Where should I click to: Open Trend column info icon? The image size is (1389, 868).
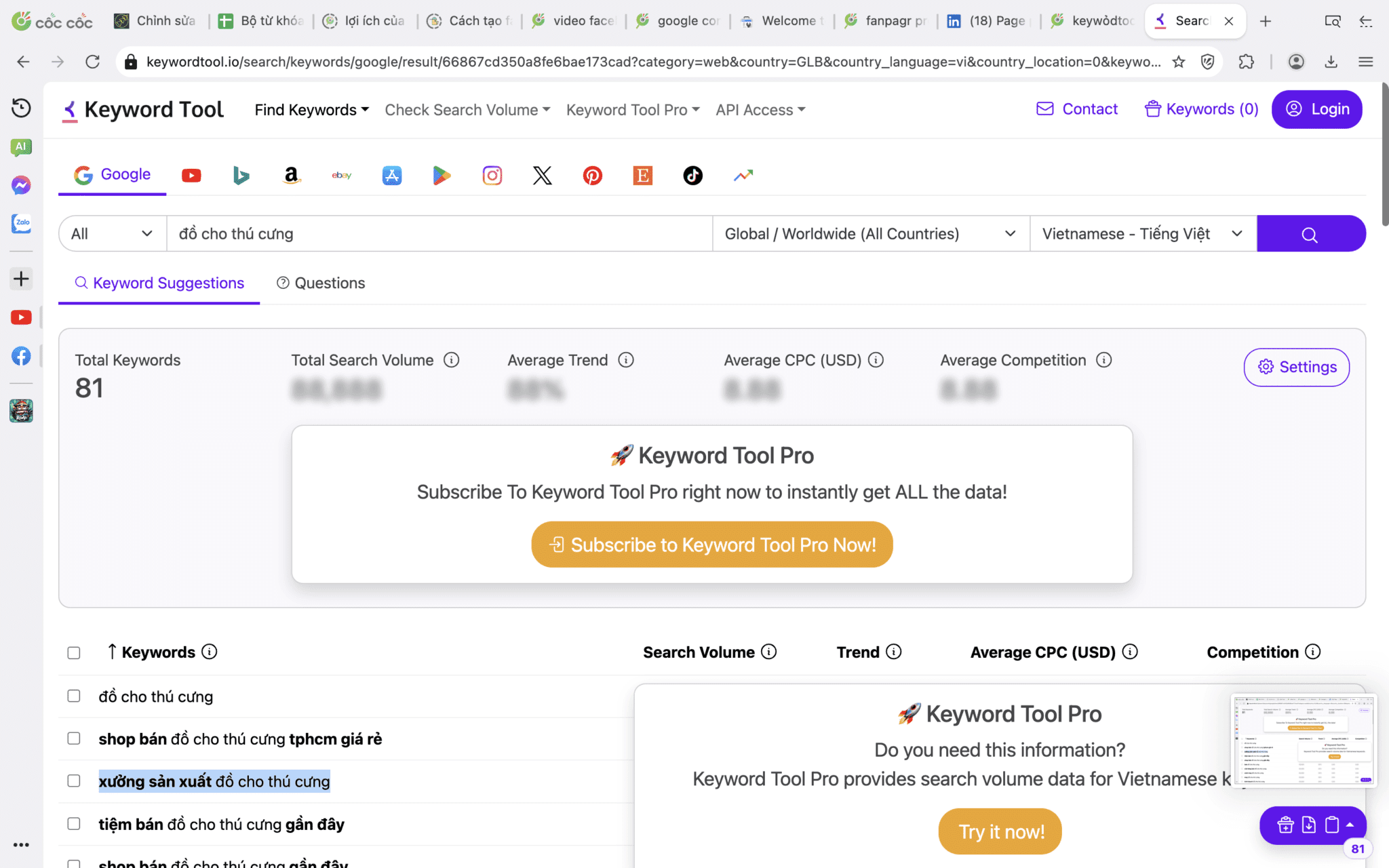[894, 652]
